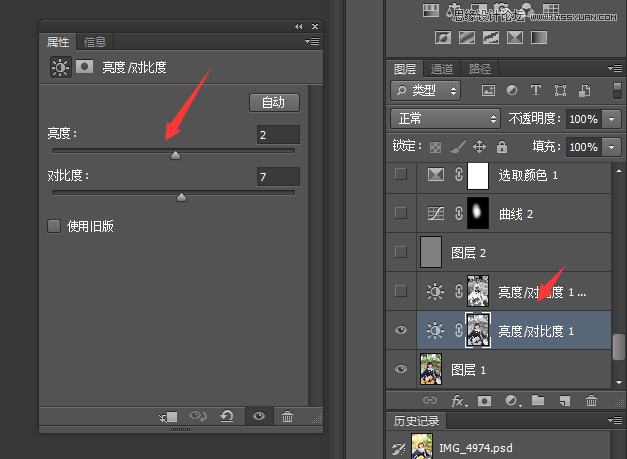Delete adjustment via Properties trash icon

287,416
